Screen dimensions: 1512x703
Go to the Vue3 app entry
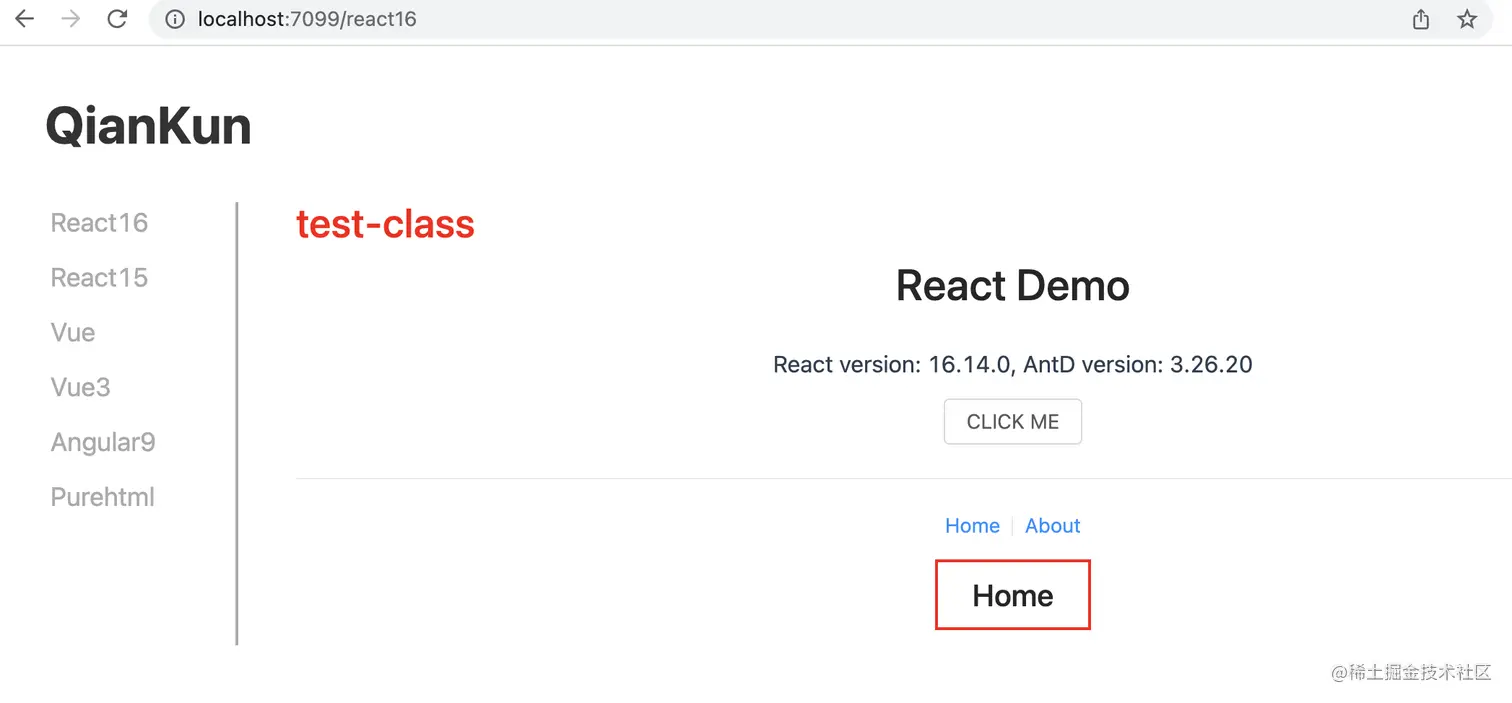click(x=80, y=387)
